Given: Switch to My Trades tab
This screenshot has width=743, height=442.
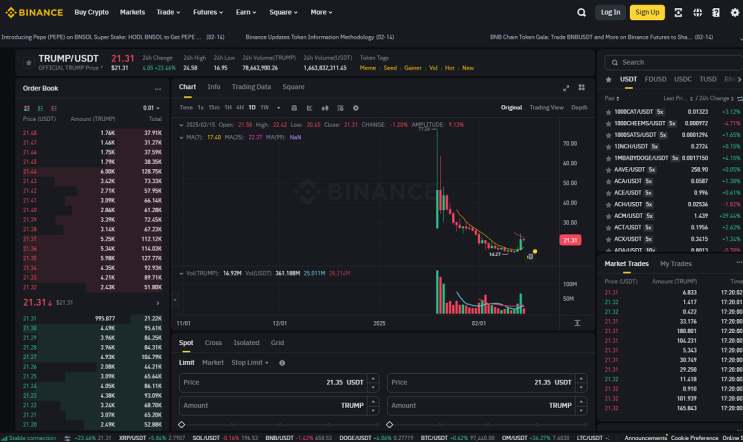Looking at the screenshot, I should (676, 264).
